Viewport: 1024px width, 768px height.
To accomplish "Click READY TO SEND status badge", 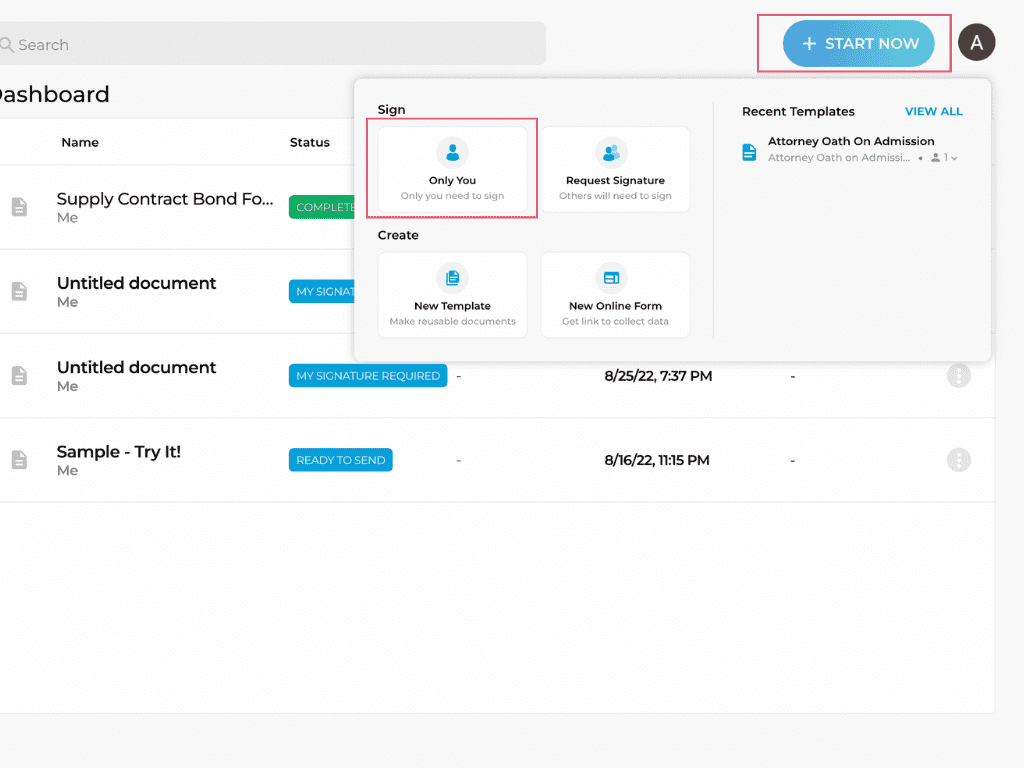I will pyautogui.click(x=340, y=460).
